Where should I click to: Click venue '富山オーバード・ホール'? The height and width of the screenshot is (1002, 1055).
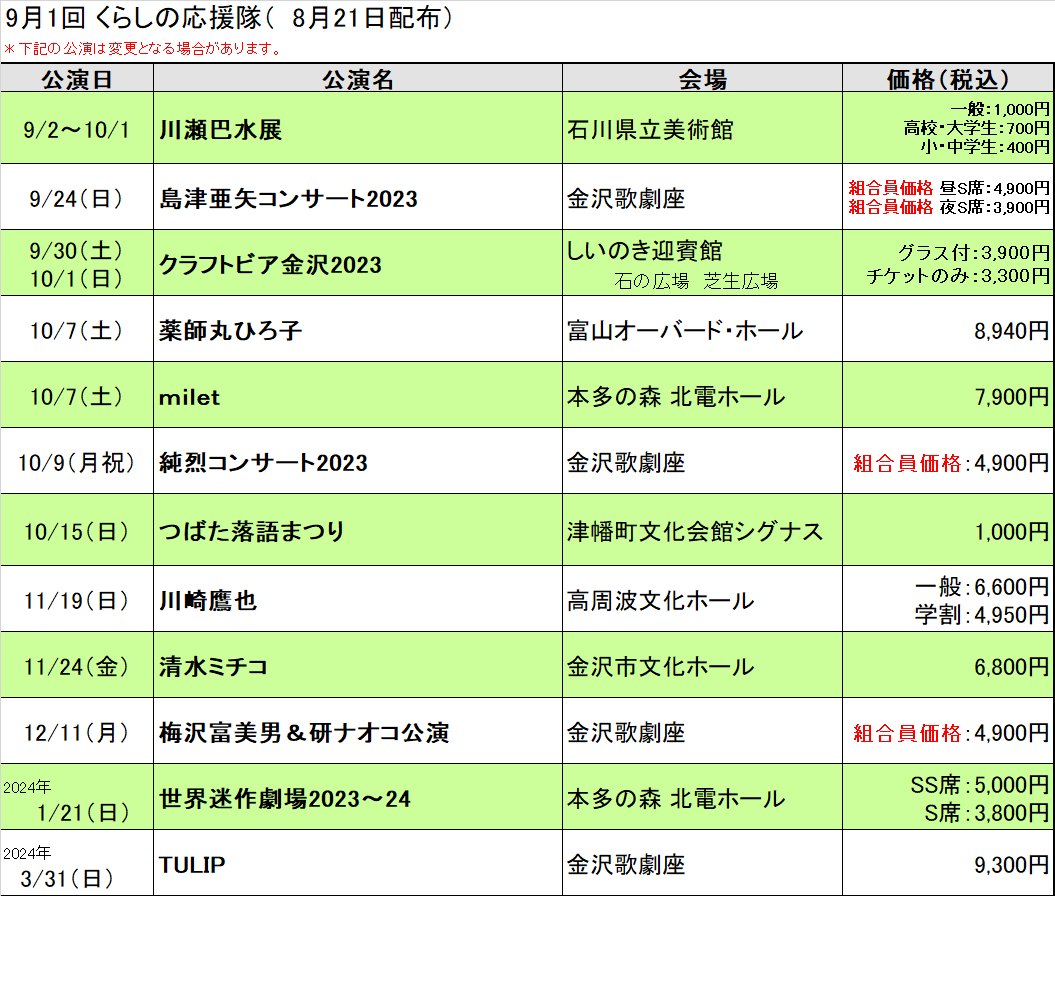coord(685,330)
